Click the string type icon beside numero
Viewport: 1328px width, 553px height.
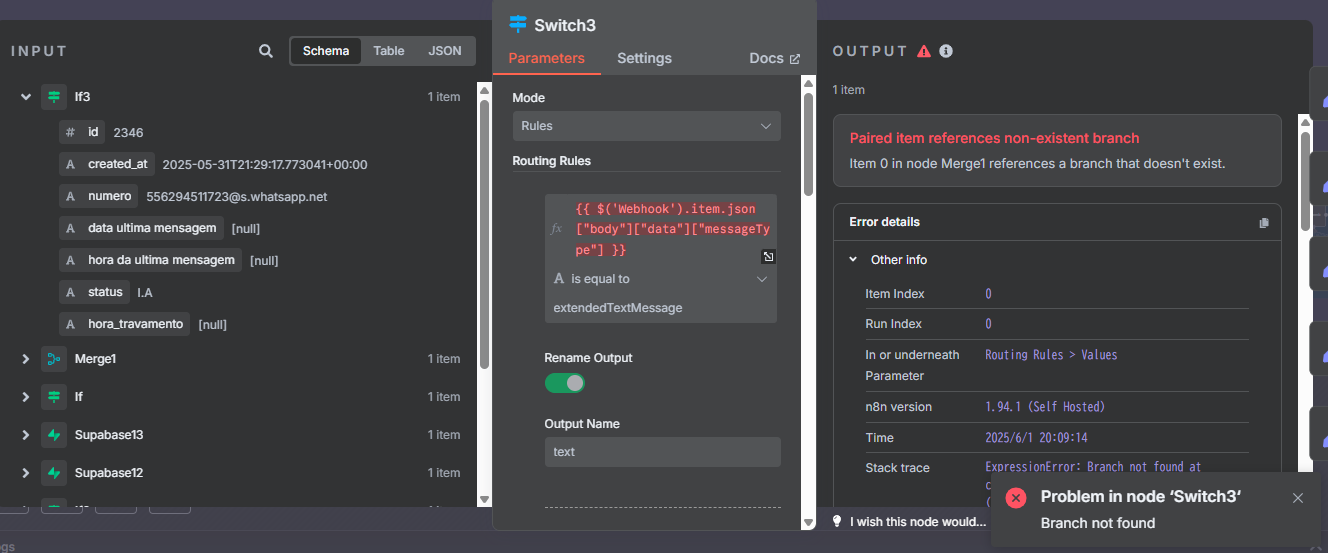click(70, 196)
